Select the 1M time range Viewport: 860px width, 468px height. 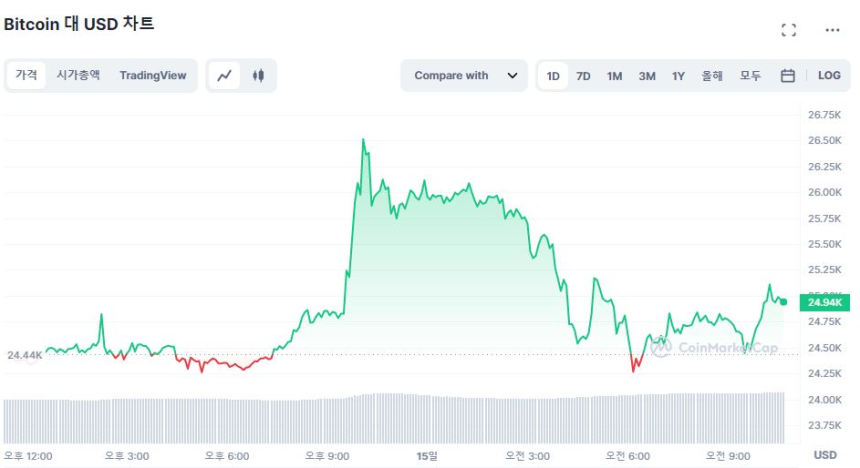[x=614, y=76]
